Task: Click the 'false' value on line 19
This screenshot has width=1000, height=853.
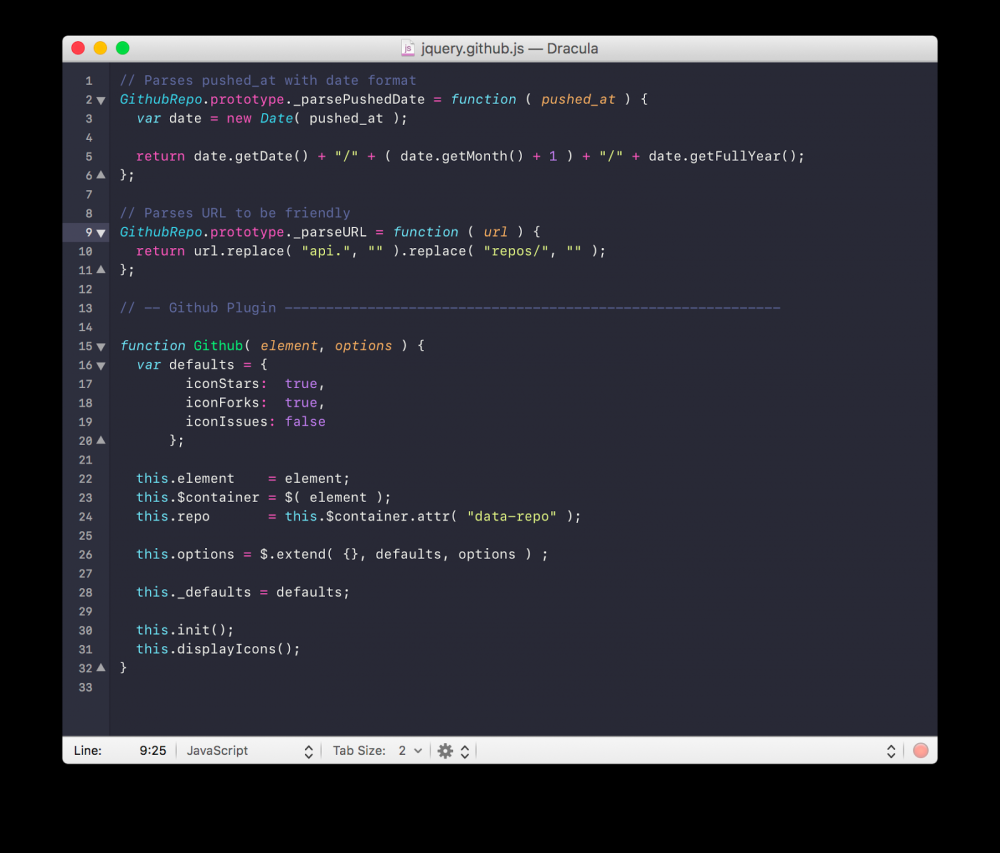Action: click(305, 421)
